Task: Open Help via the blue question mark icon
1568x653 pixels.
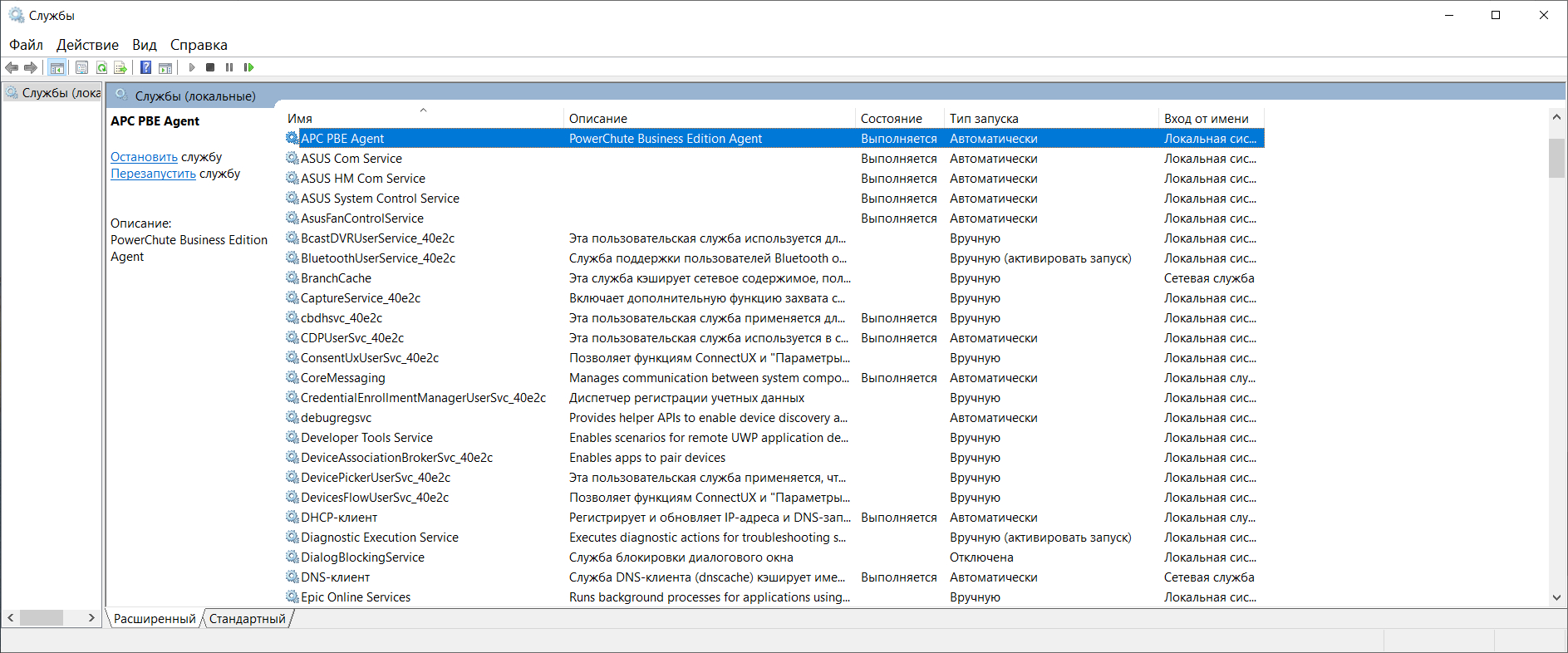Action: (146, 67)
